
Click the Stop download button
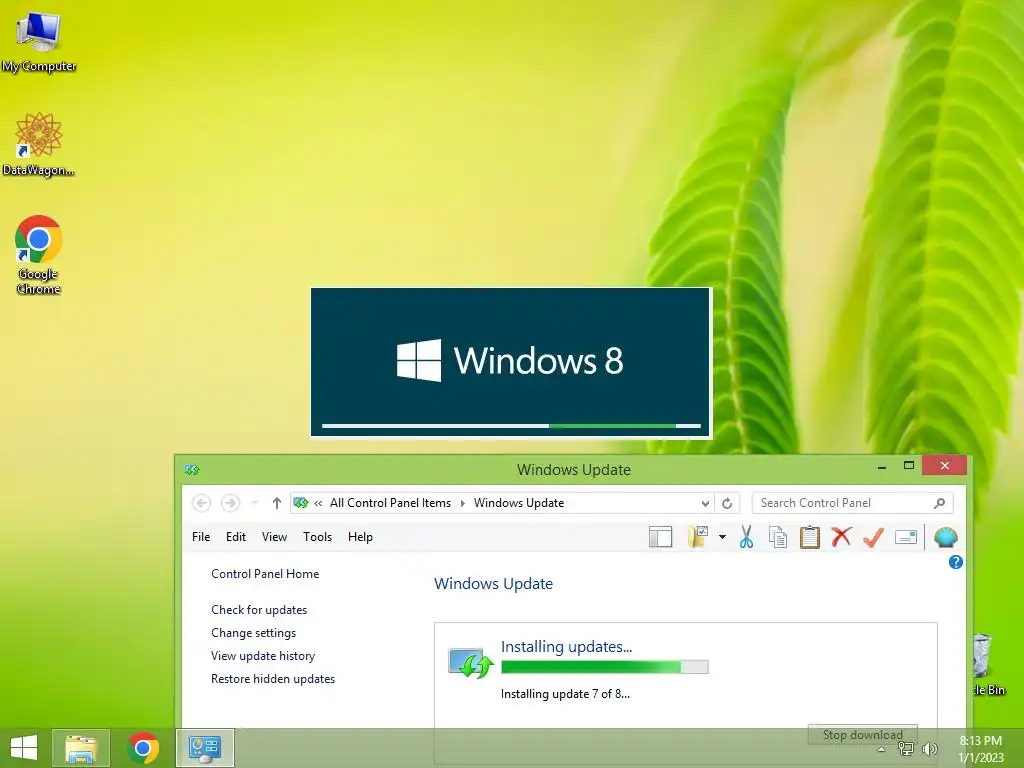coord(862,735)
